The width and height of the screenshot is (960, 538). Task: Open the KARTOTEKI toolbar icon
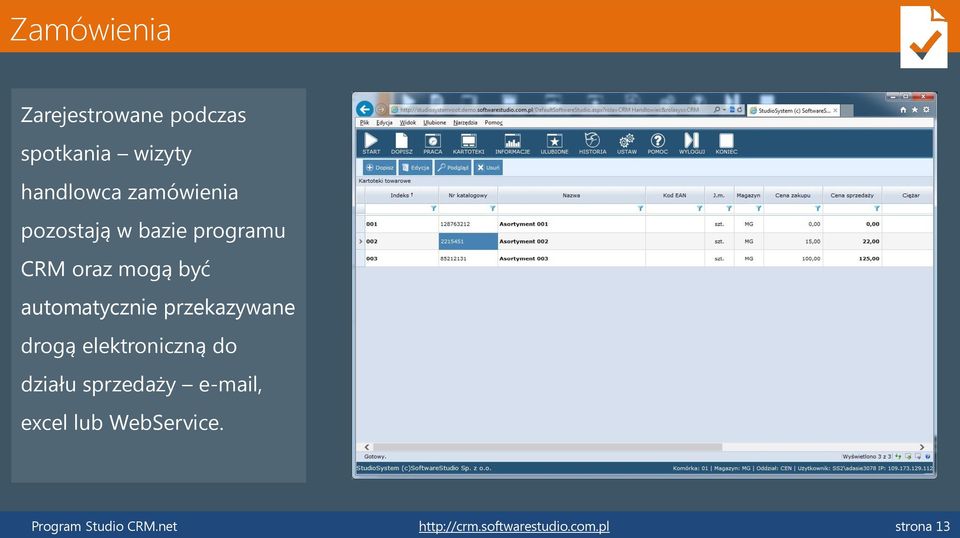coord(468,141)
